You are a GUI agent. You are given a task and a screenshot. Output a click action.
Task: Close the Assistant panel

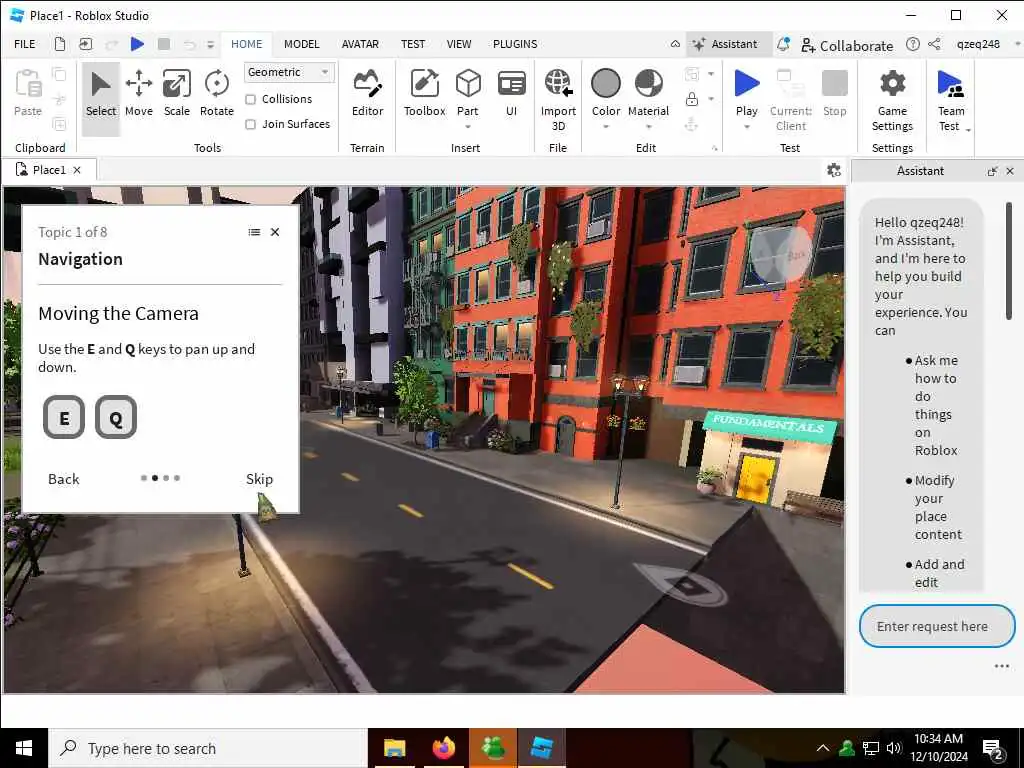point(1010,171)
